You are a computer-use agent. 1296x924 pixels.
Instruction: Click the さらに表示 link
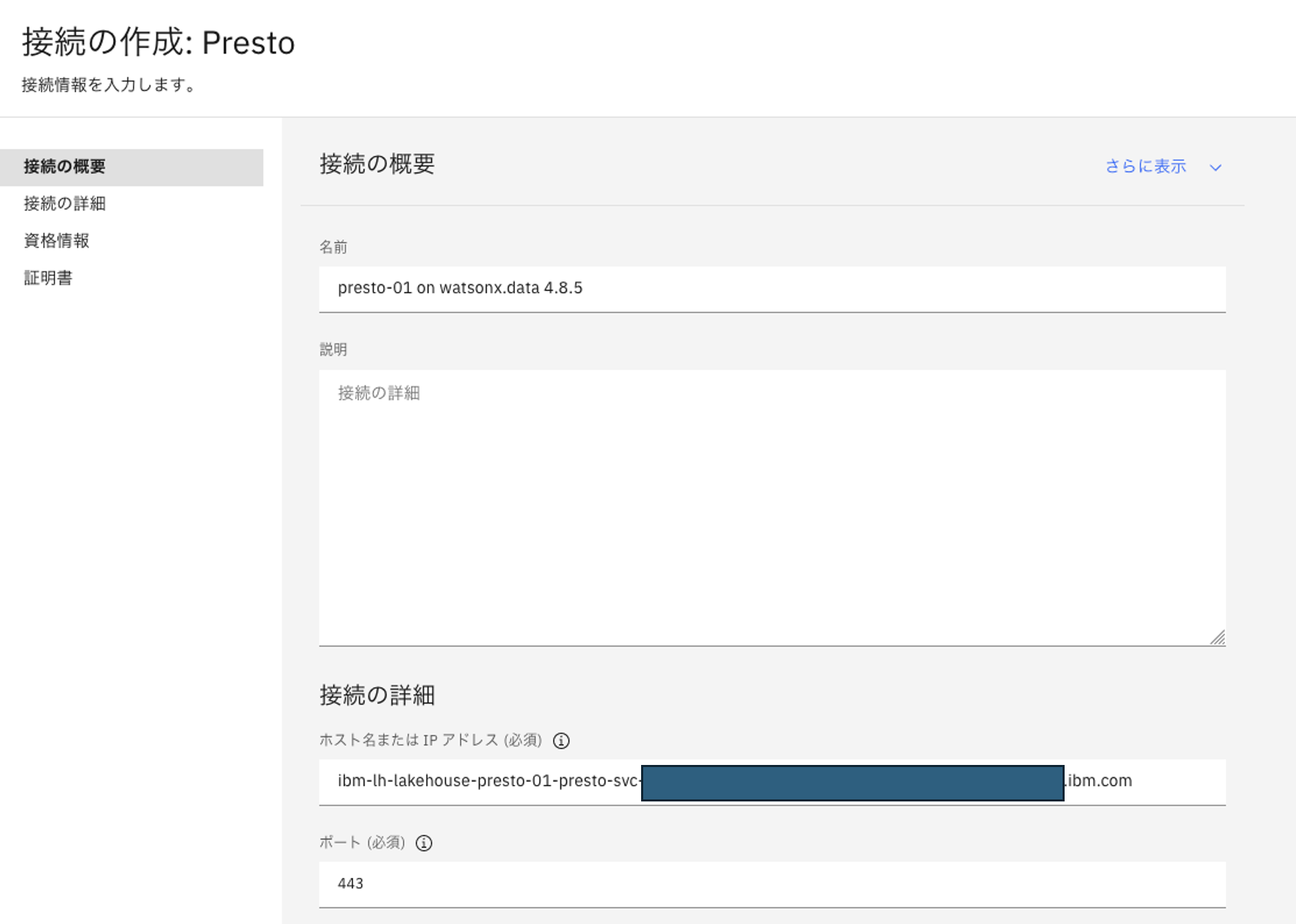pyautogui.click(x=1145, y=167)
